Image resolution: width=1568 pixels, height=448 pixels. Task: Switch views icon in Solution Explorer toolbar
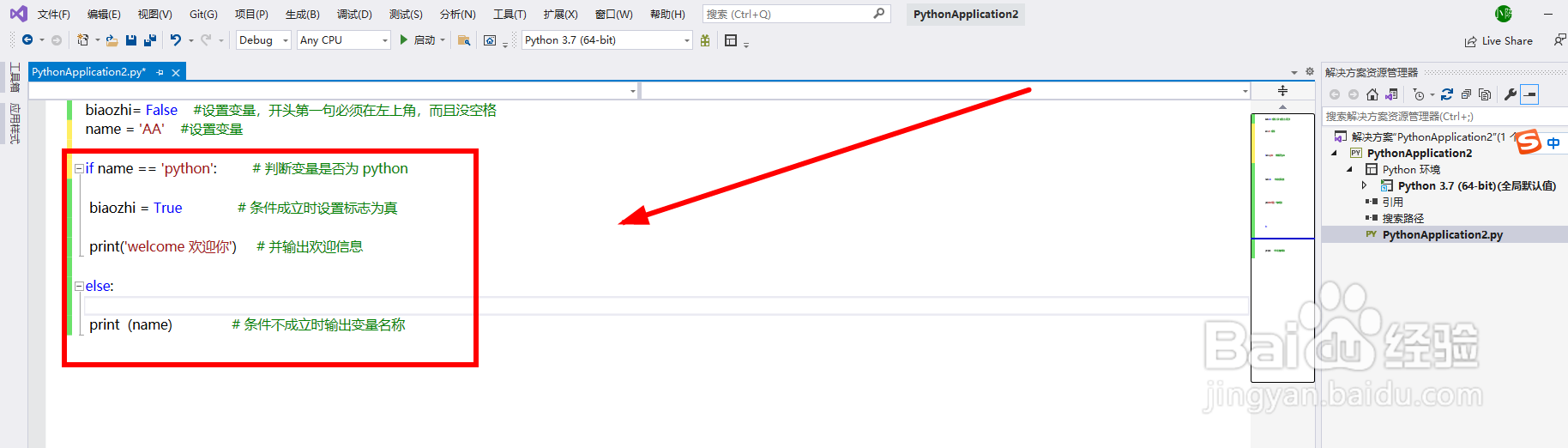tap(1391, 94)
